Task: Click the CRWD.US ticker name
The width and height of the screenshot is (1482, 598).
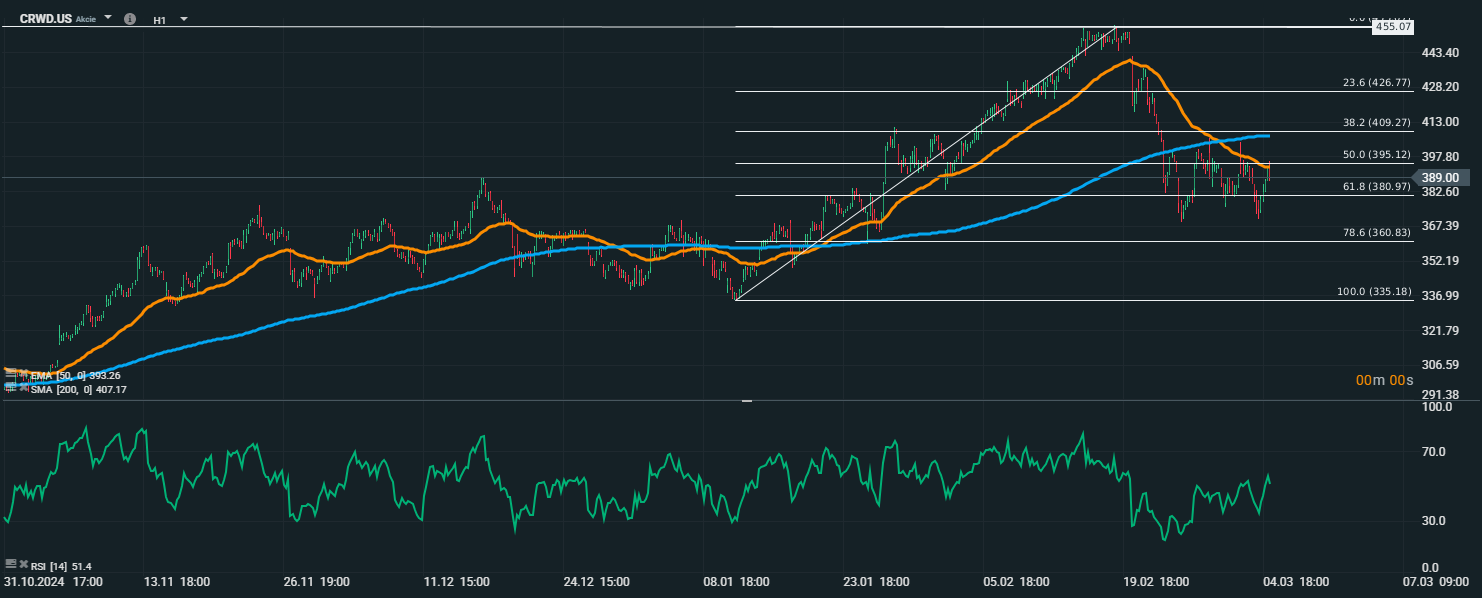Action: coord(46,18)
